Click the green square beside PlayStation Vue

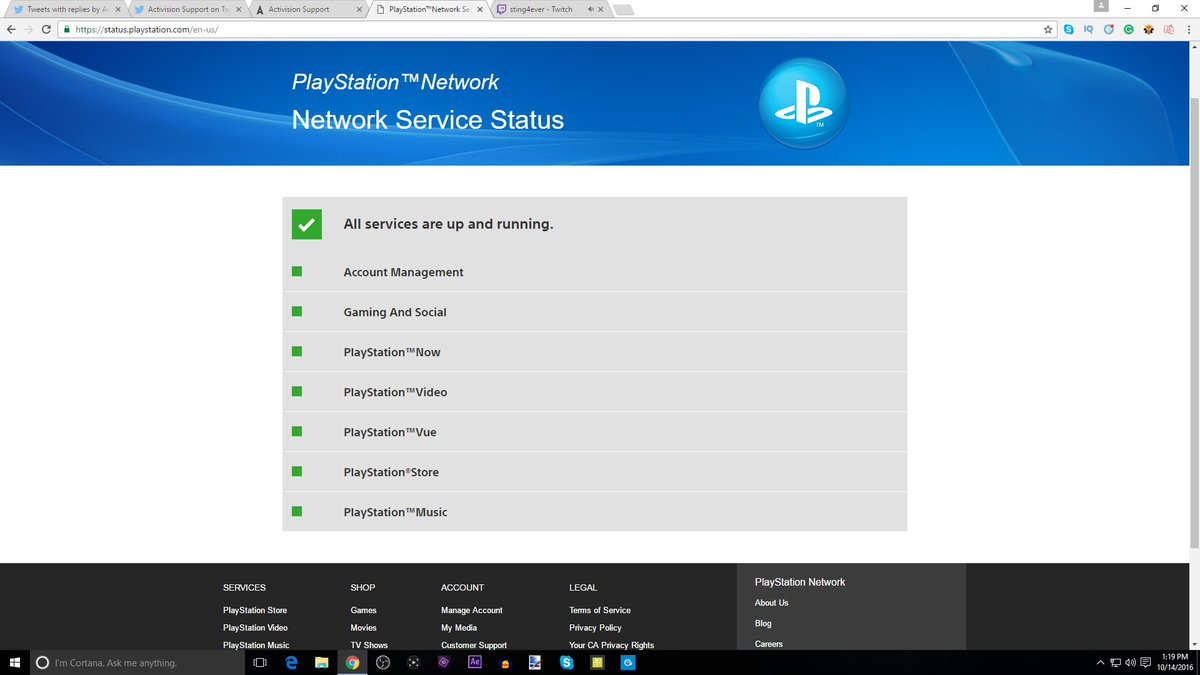tap(297, 431)
